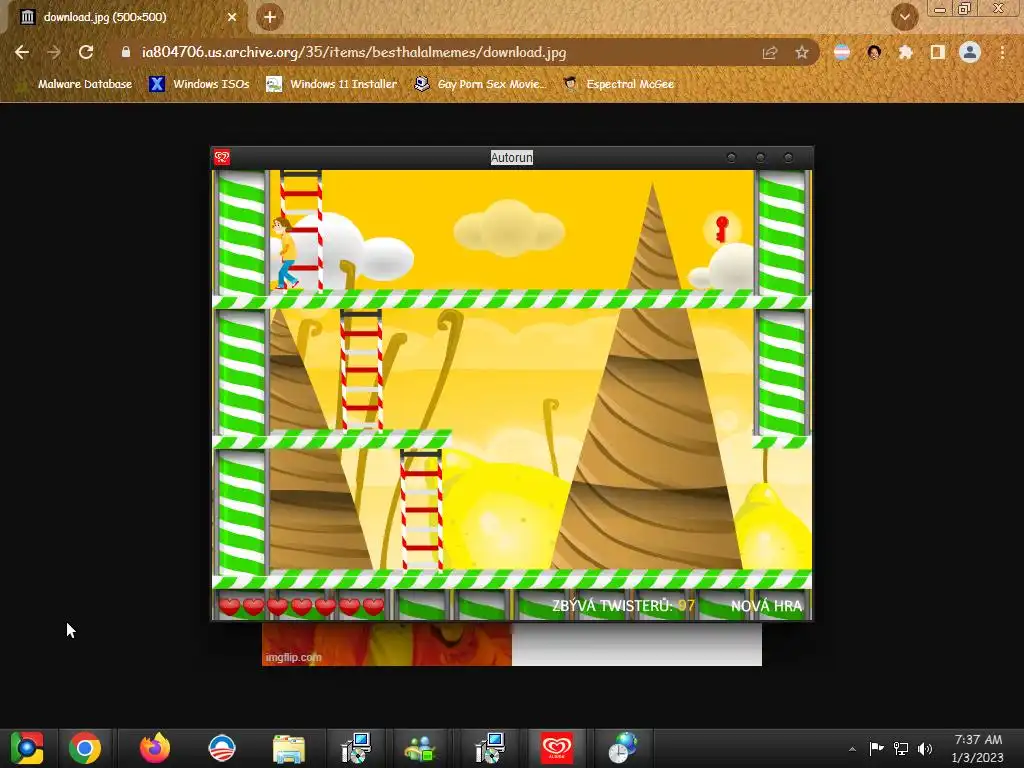Close the download.jpg tab
Screen dimensions: 1024x768
(232, 17)
